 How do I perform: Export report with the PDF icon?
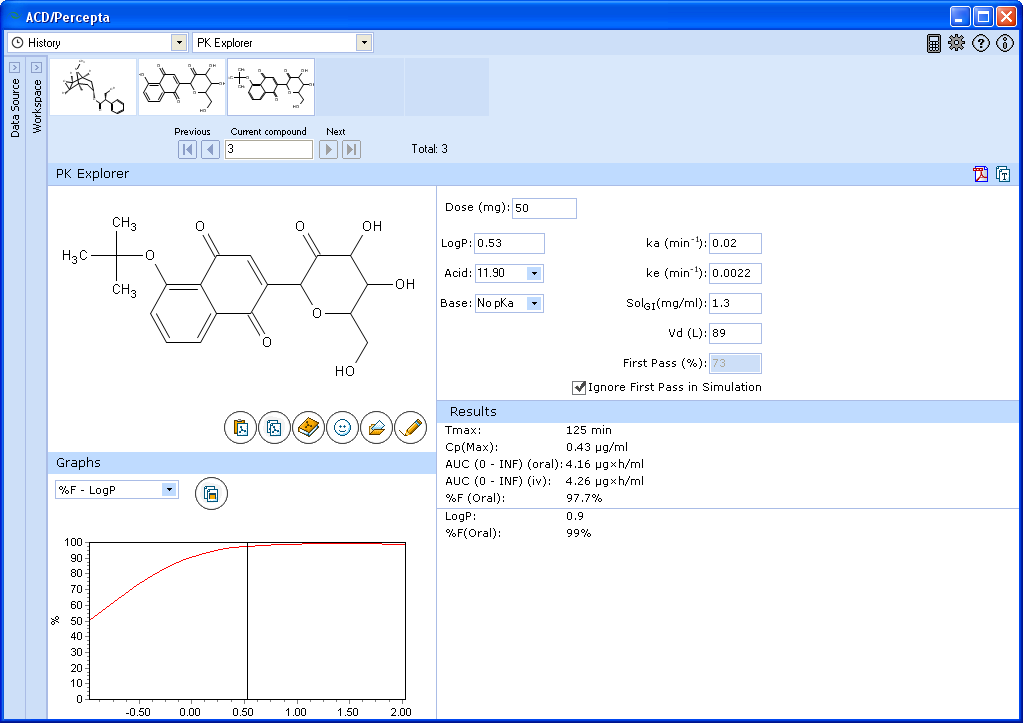coord(980,174)
